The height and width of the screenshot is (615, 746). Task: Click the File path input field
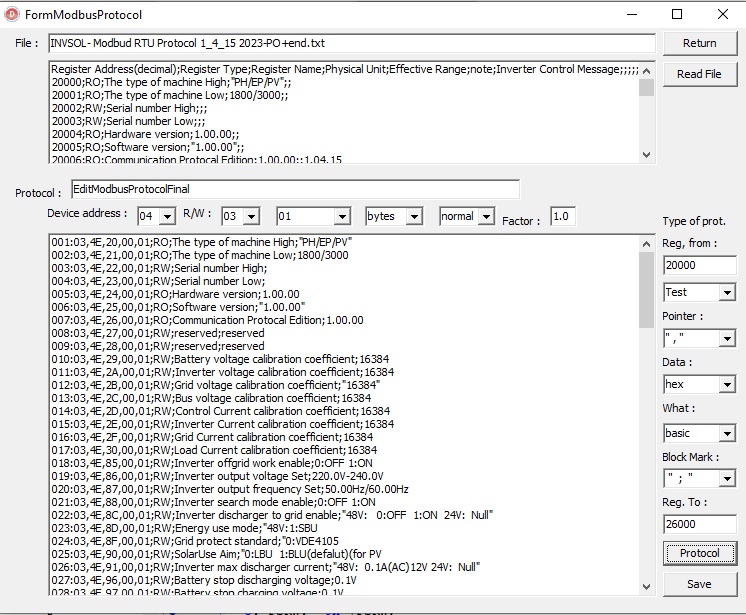pyautogui.click(x=350, y=44)
